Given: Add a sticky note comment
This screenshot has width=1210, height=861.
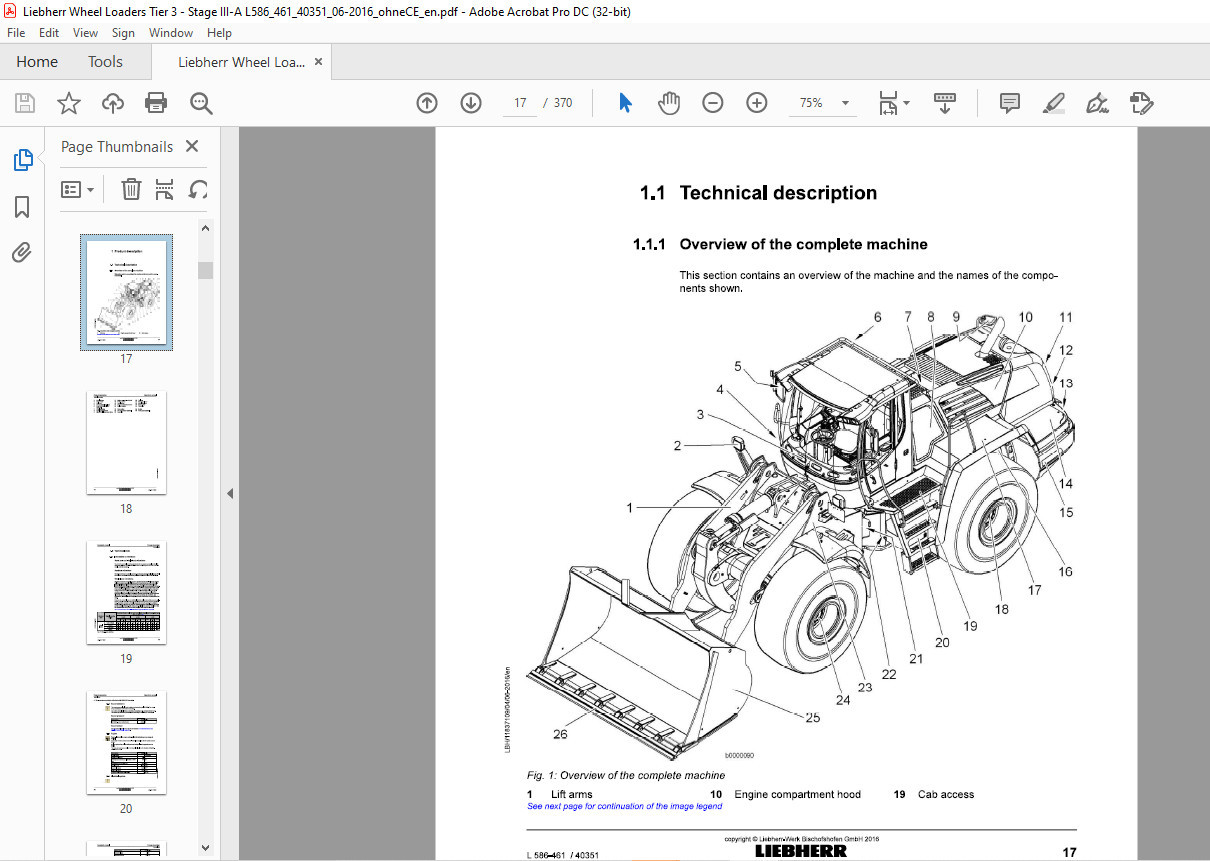Looking at the screenshot, I should [1010, 103].
